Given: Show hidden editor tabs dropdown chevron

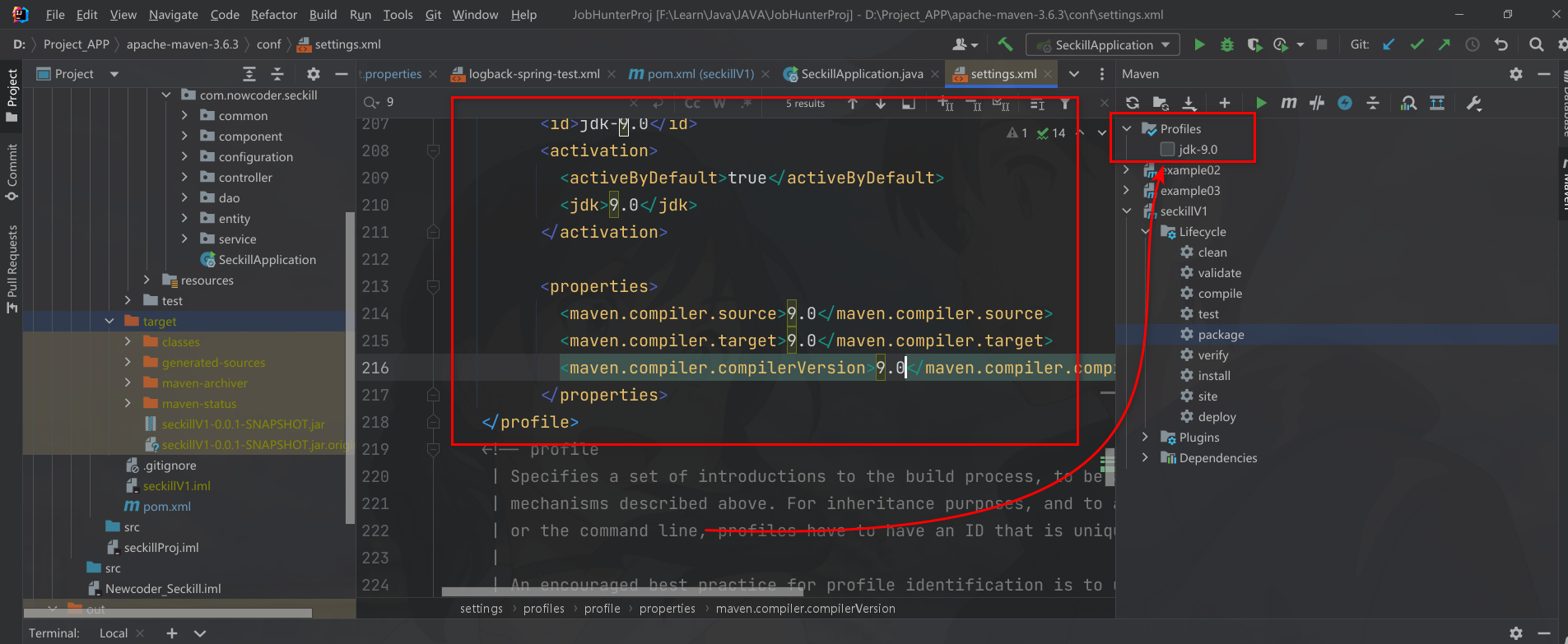Looking at the screenshot, I should [x=1074, y=74].
